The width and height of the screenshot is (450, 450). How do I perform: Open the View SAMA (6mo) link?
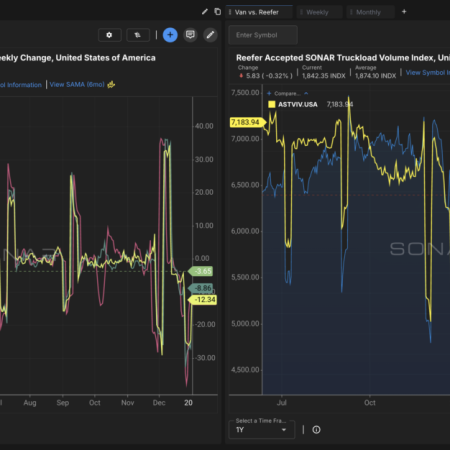coord(77,85)
